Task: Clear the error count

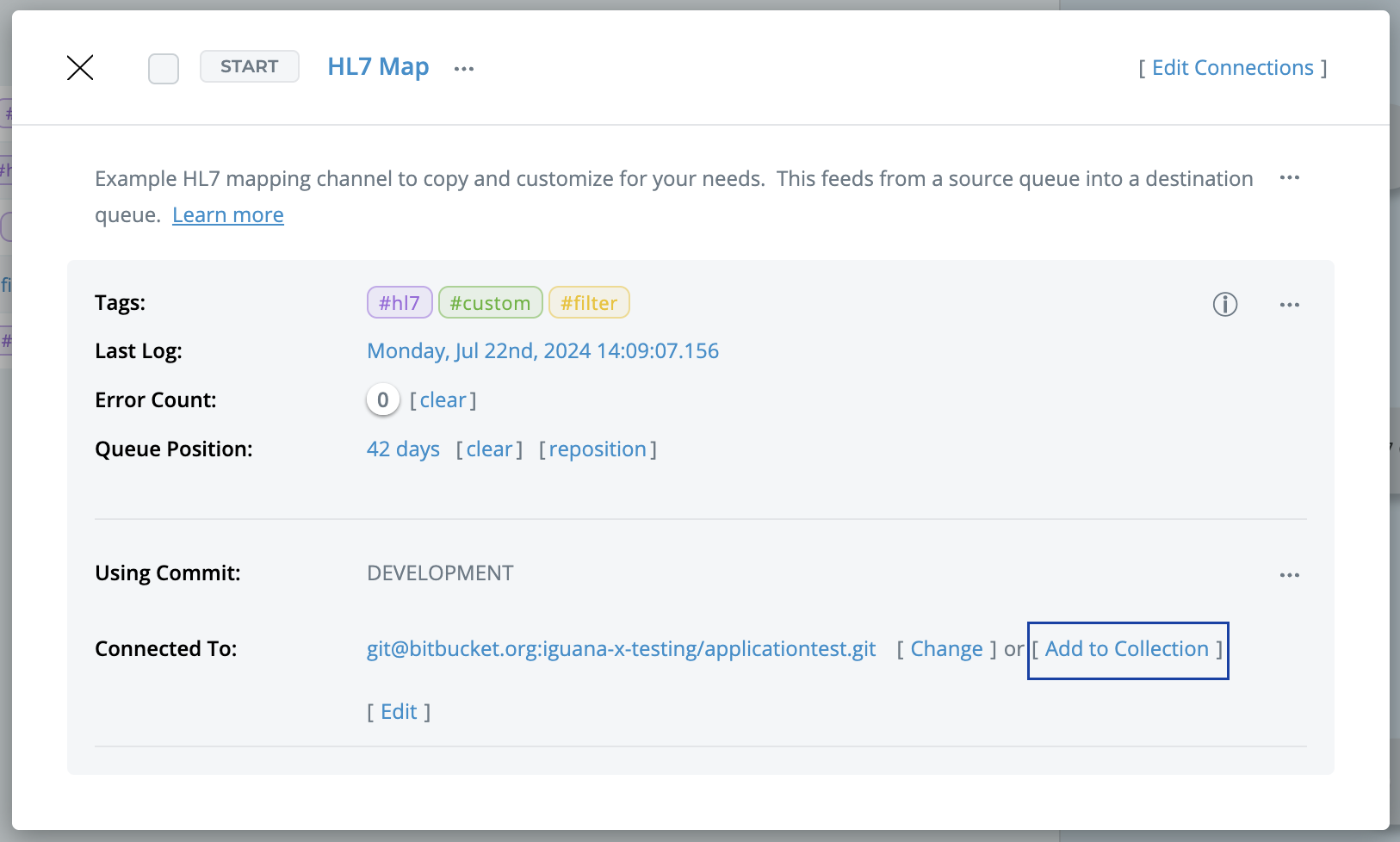Action: click(443, 400)
